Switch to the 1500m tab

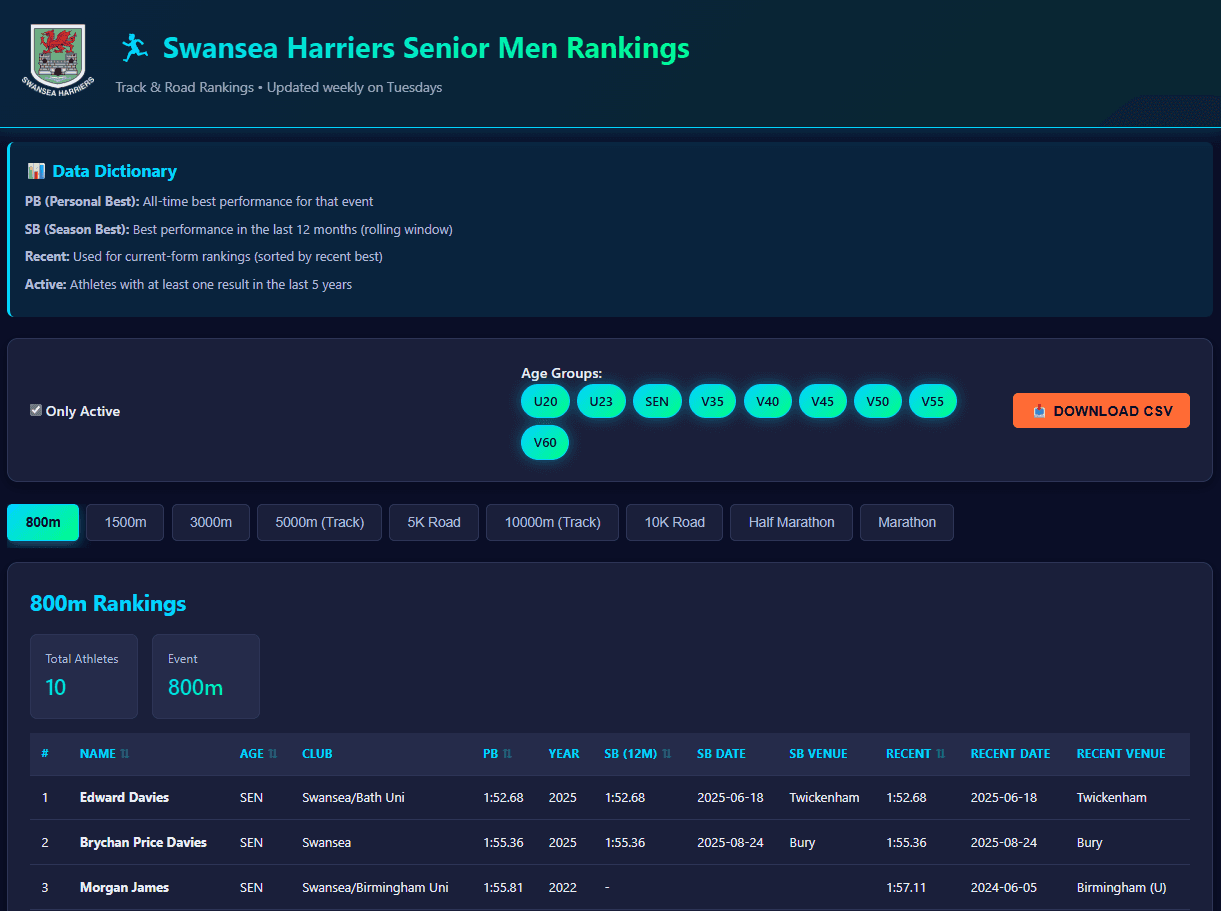pos(125,522)
